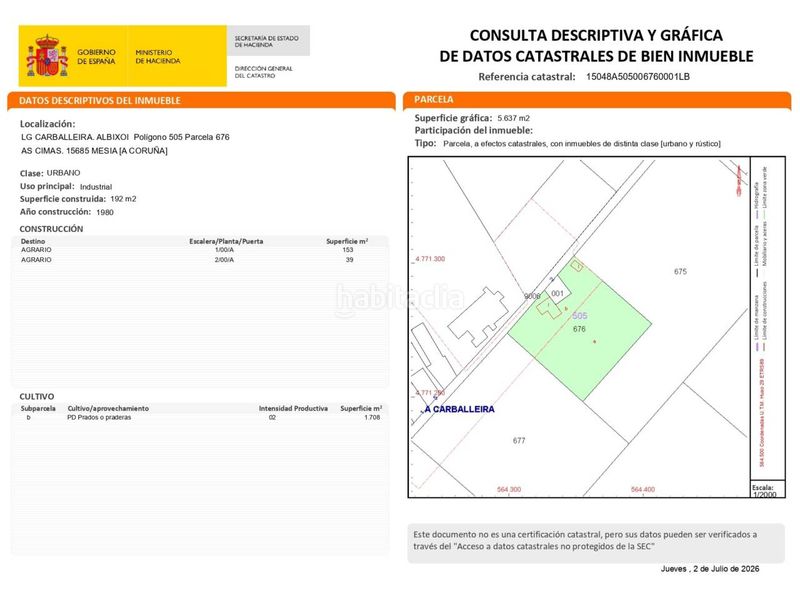Click productive intensity value '02'
Image resolution: width=800 pixels, height=600 pixels.
[272, 417]
